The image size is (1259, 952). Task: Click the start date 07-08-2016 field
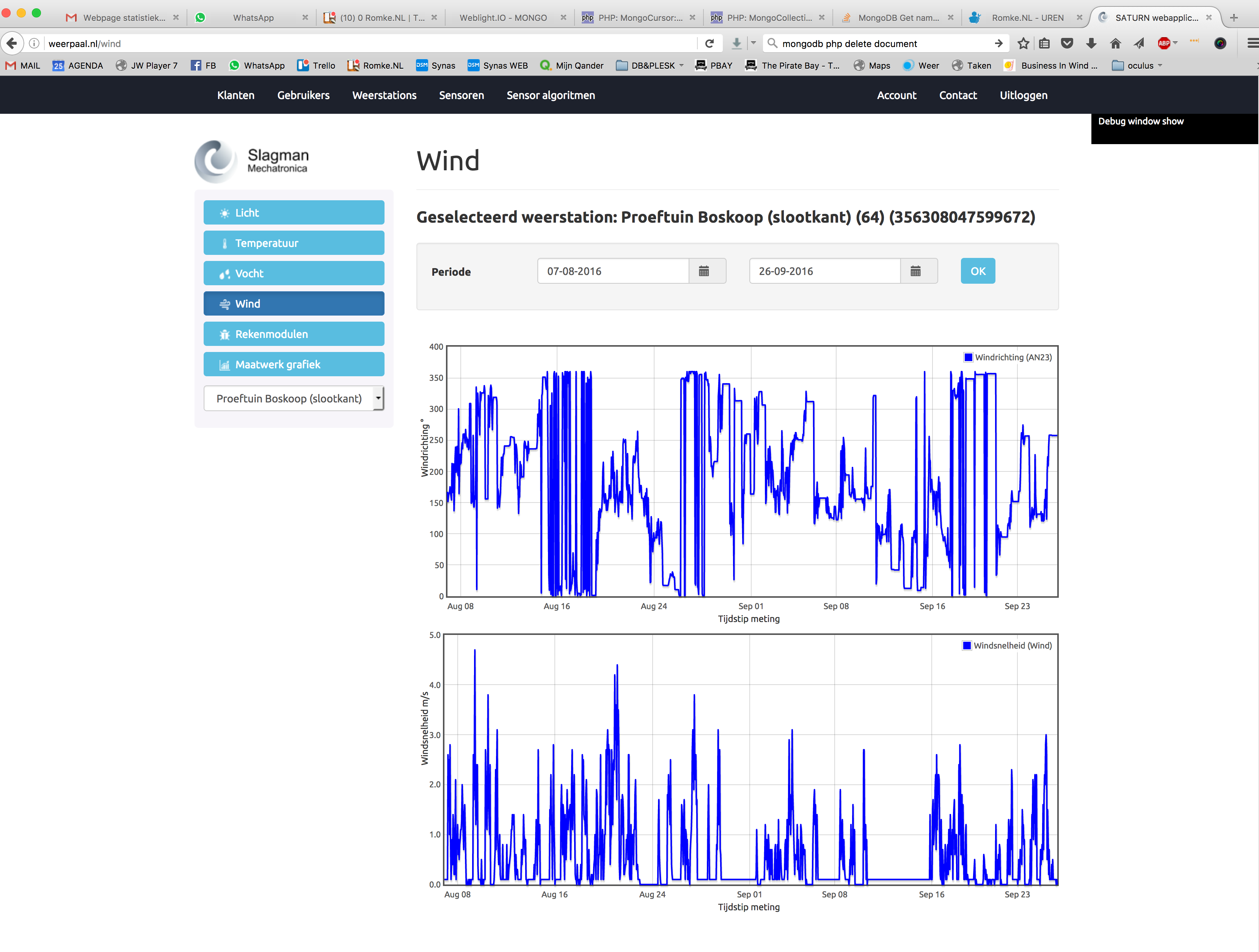click(x=612, y=271)
